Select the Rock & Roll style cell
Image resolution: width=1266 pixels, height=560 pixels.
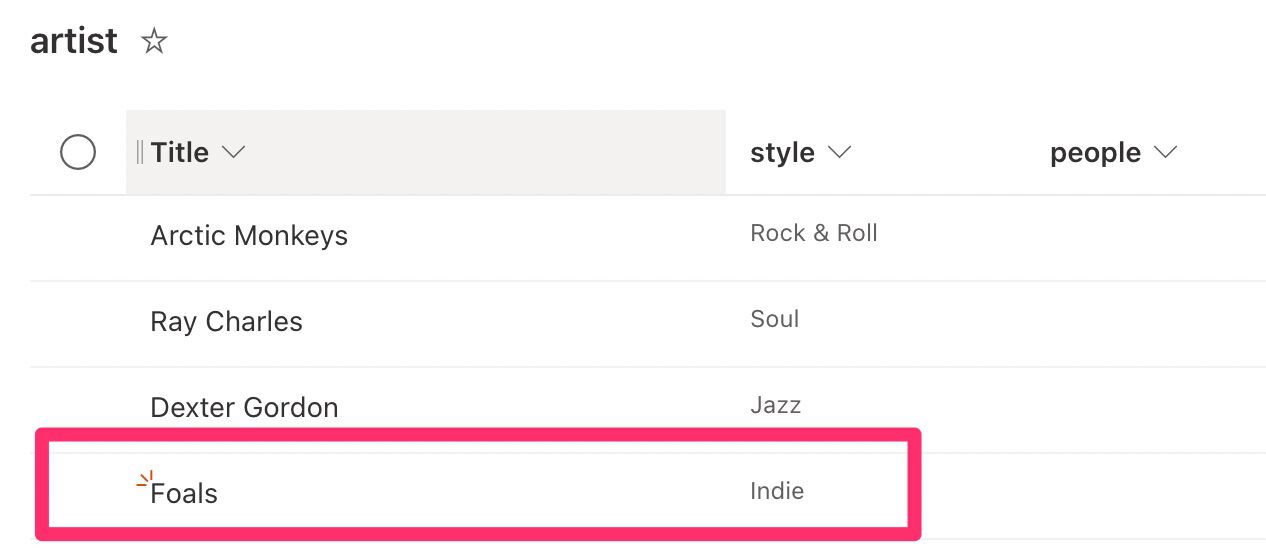click(x=814, y=233)
